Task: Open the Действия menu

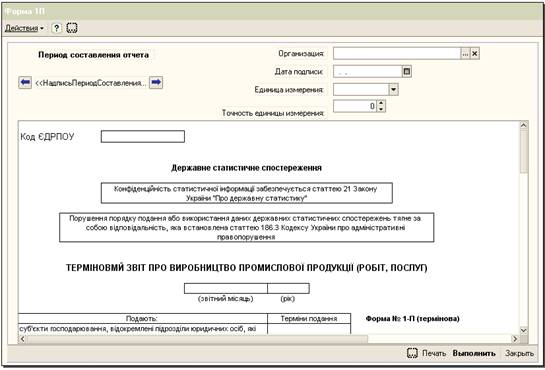Action: [x=24, y=28]
